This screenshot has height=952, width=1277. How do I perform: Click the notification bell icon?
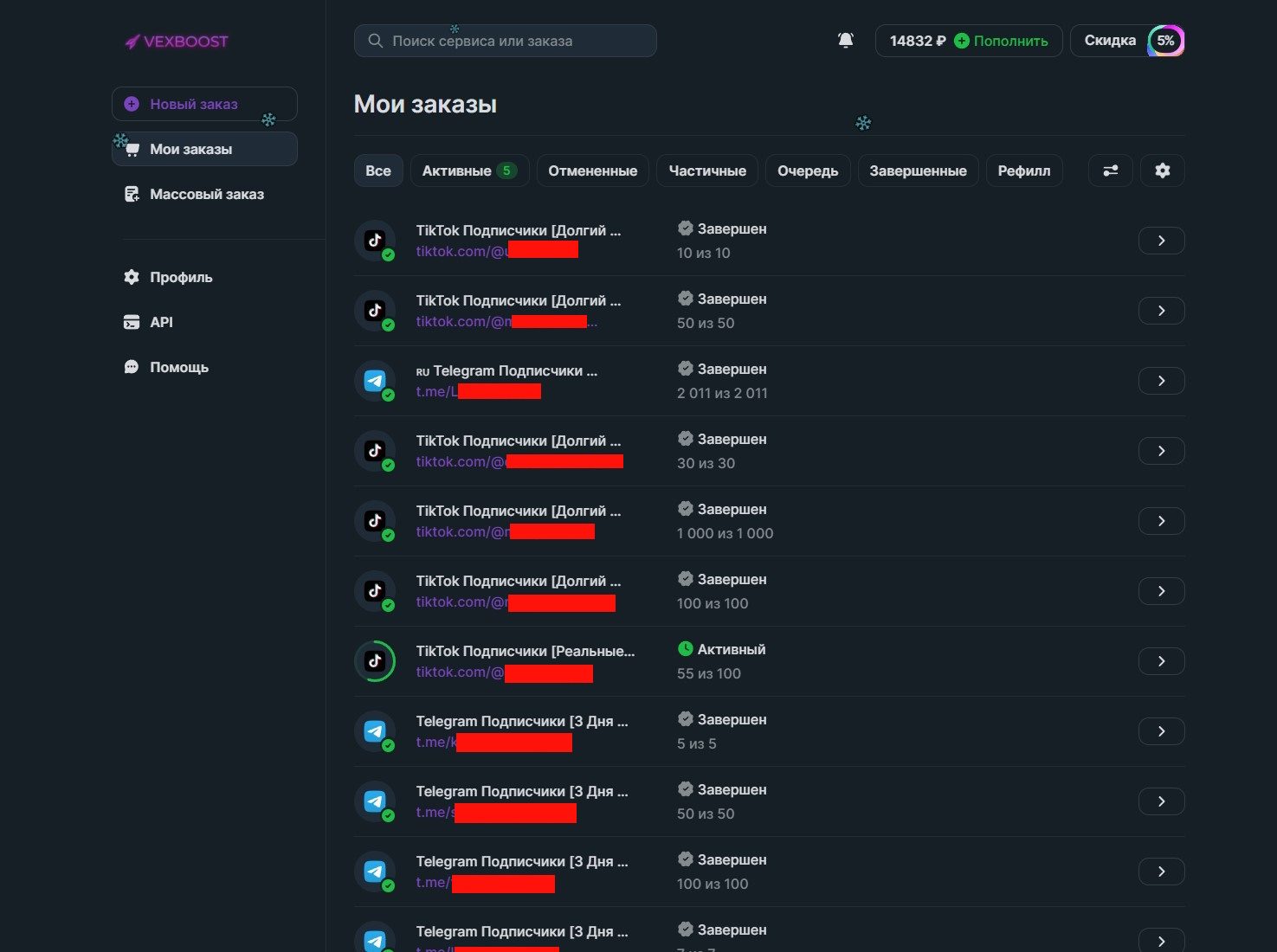pyautogui.click(x=846, y=41)
